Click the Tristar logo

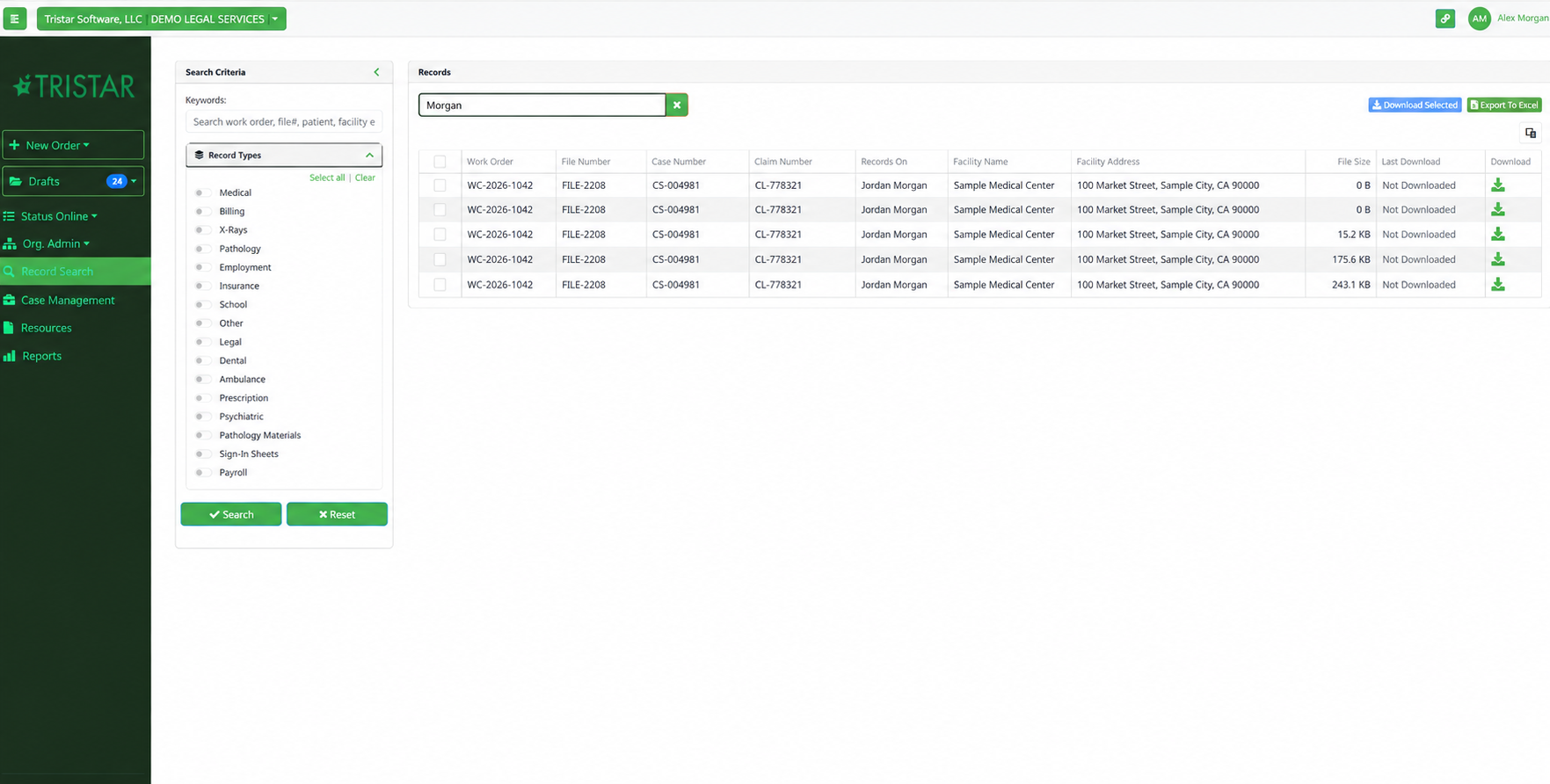point(74,86)
